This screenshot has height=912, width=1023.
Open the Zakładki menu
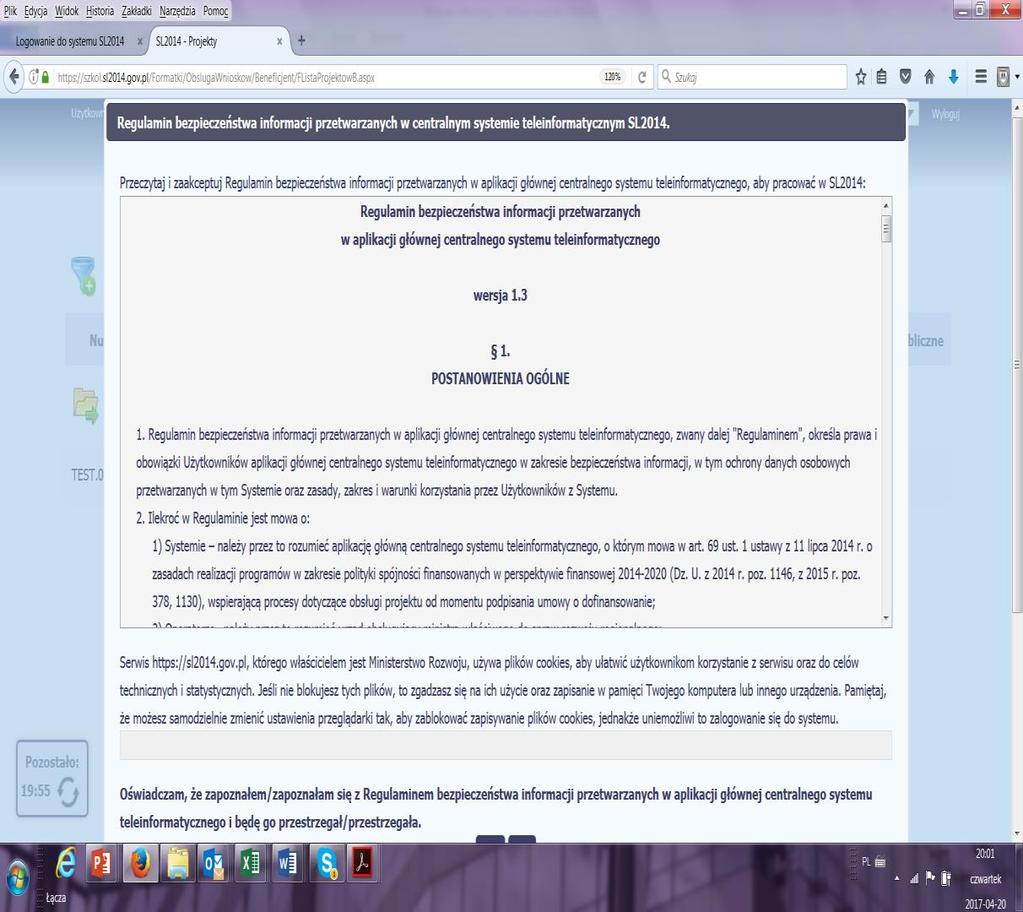click(137, 11)
